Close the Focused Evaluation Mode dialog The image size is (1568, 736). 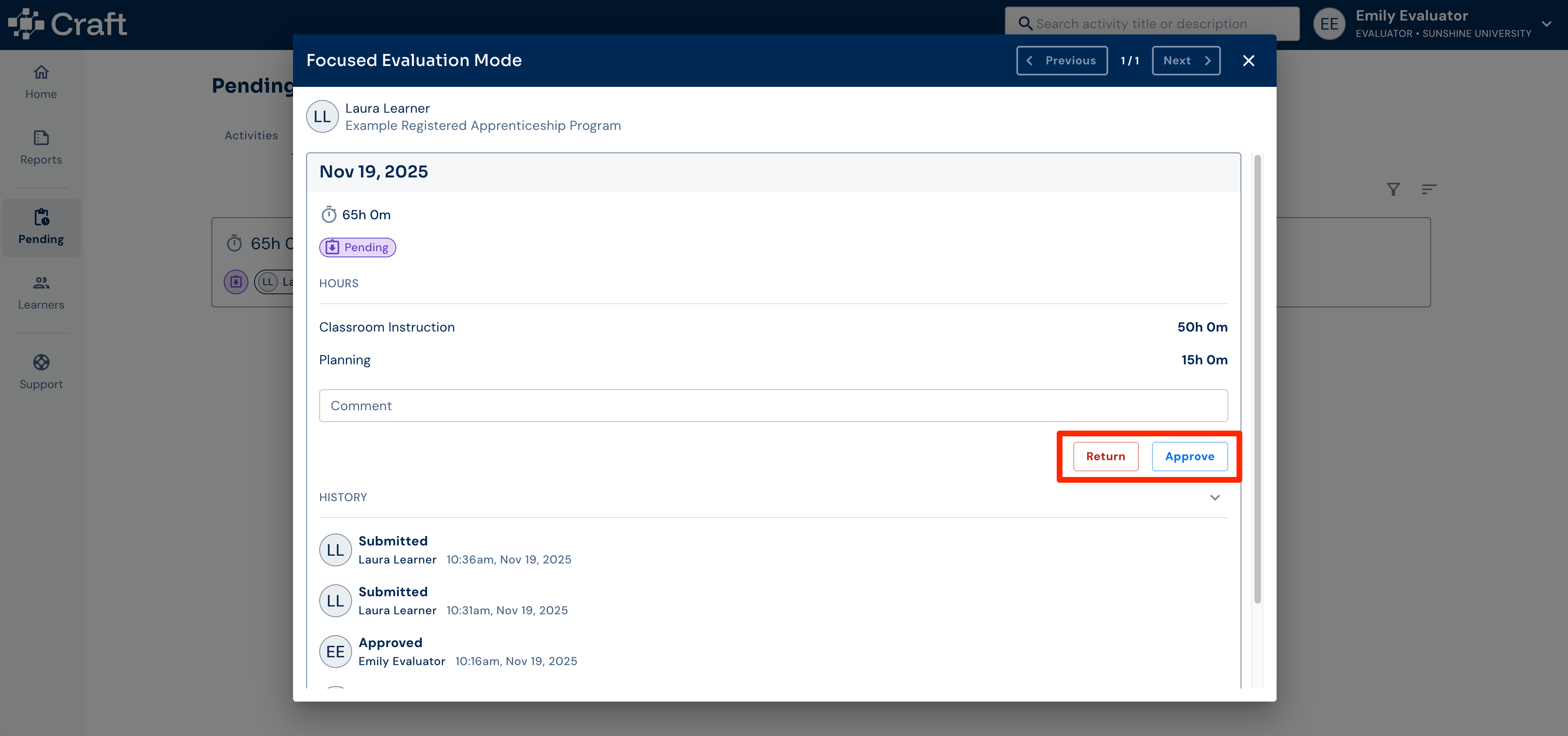point(1248,60)
